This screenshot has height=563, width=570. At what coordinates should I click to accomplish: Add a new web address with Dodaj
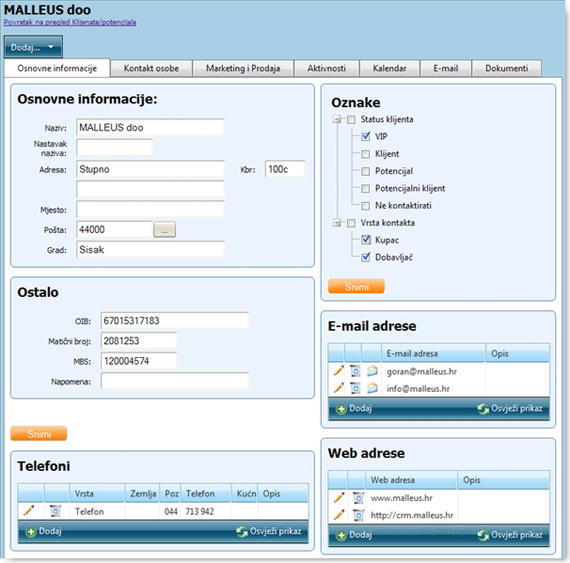point(354,535)
